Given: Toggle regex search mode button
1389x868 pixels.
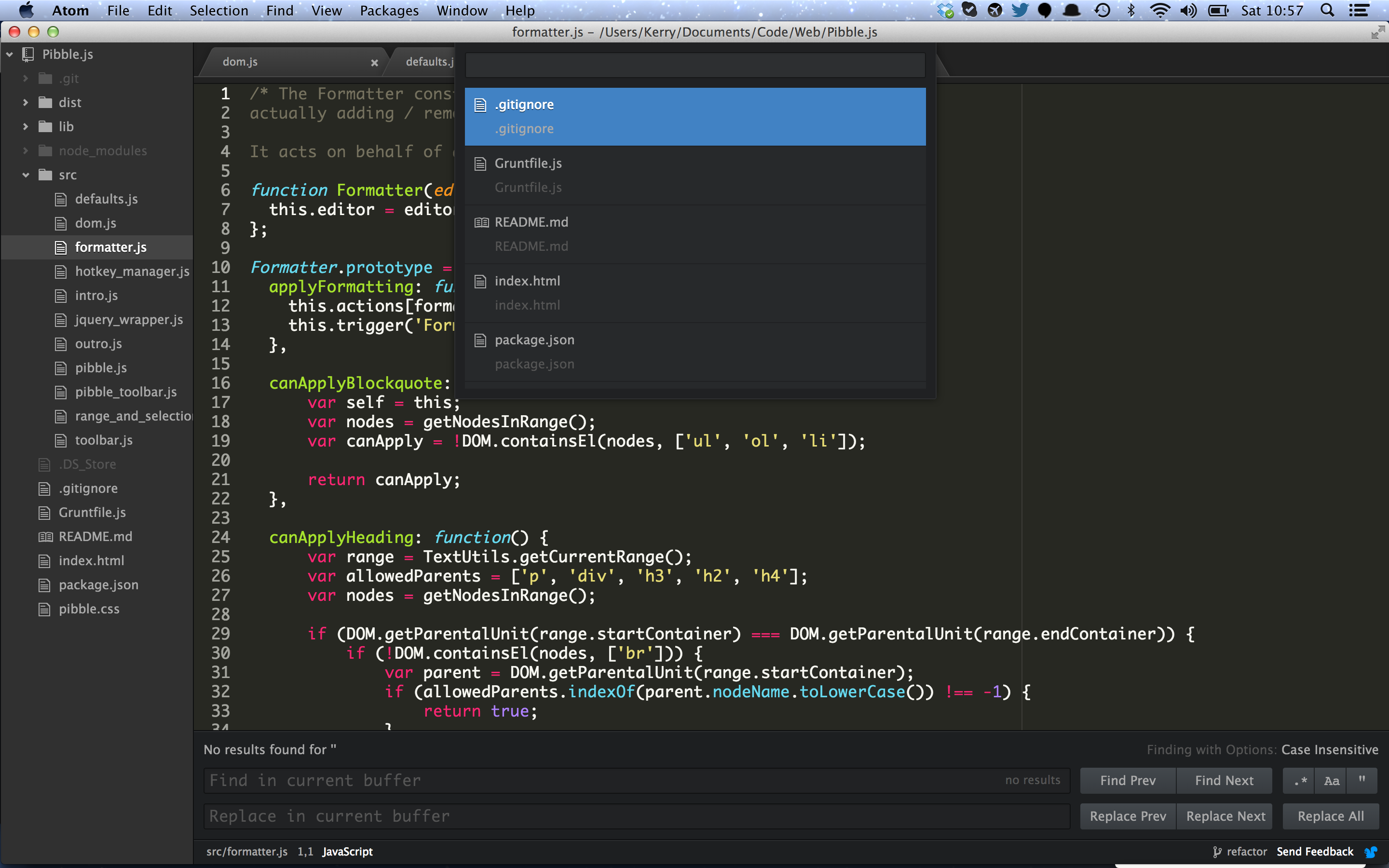Looking at the screenshot, I should pos(1299,781).
